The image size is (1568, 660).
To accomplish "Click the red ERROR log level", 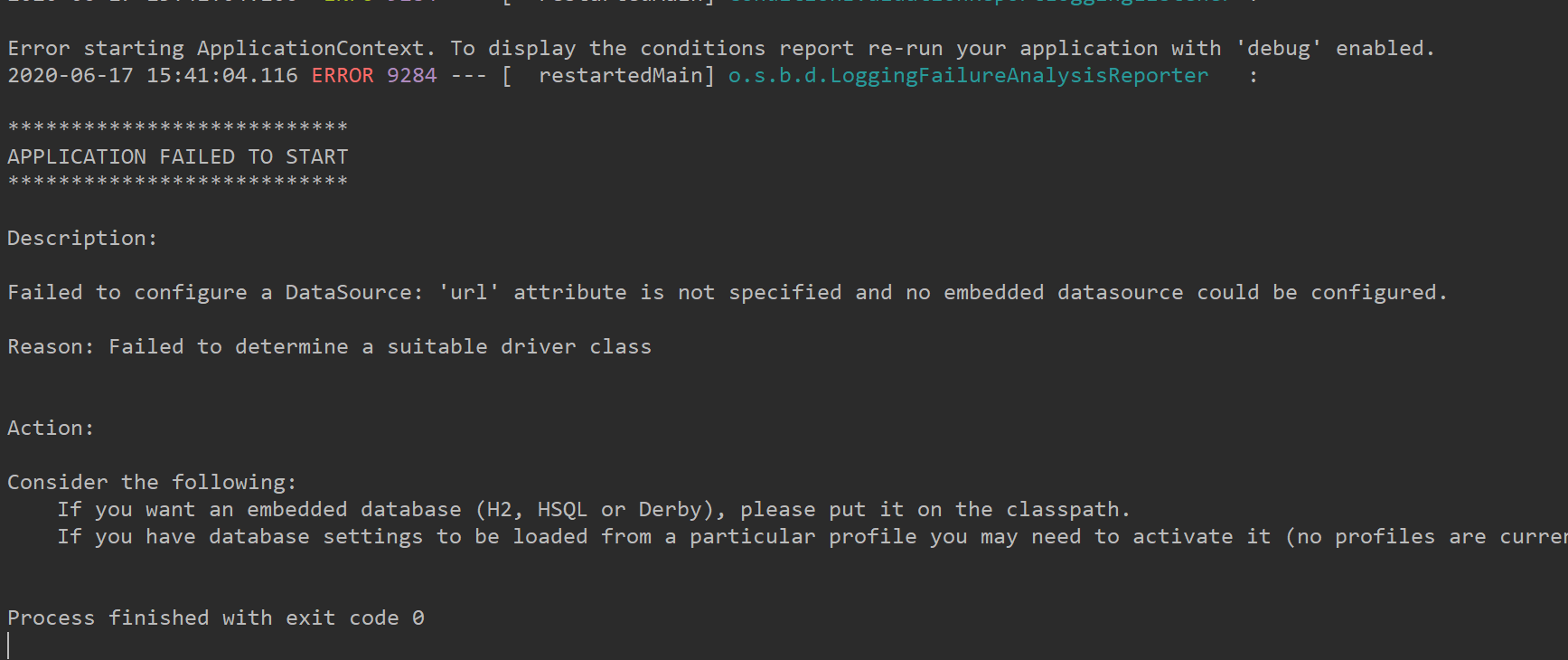I will [343, 76].
